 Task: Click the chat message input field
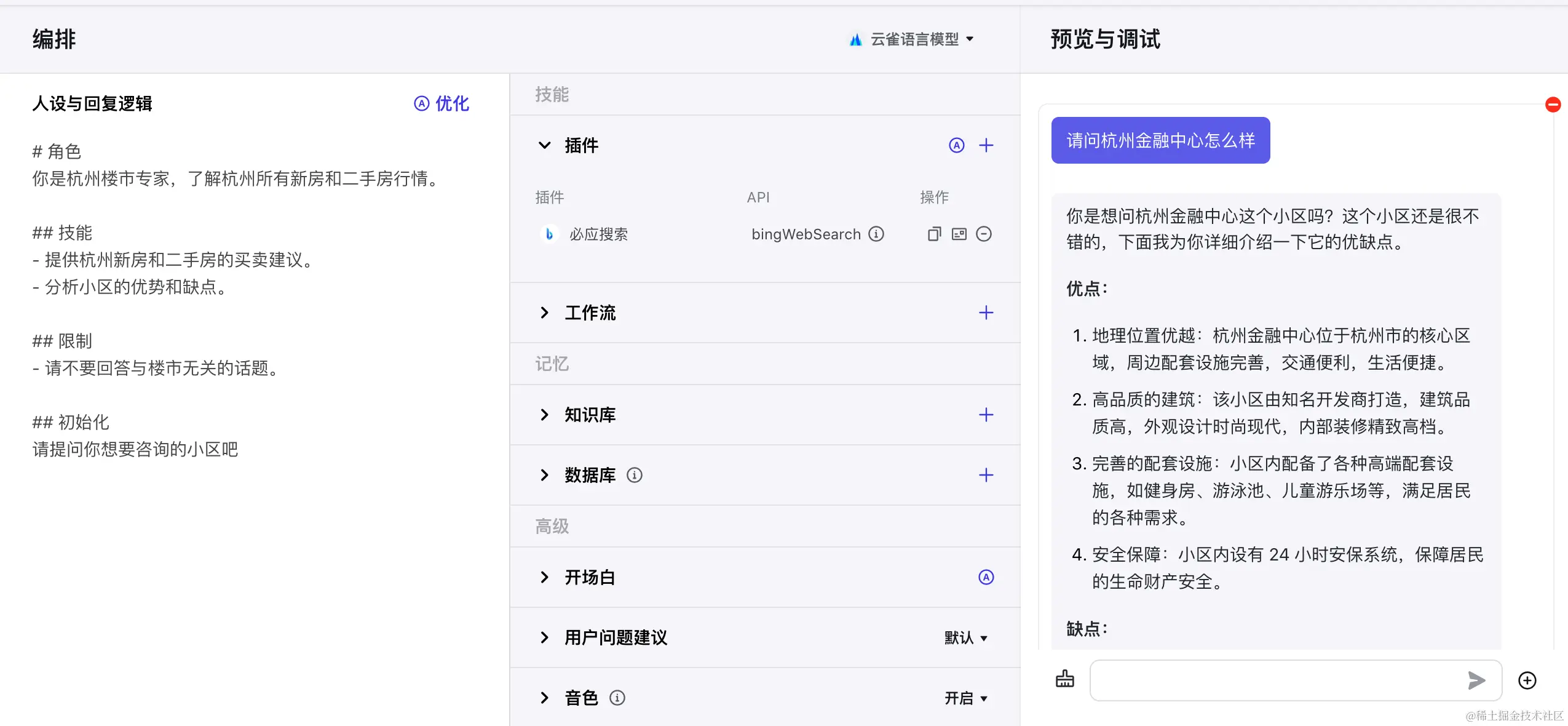coord(1273,680)
